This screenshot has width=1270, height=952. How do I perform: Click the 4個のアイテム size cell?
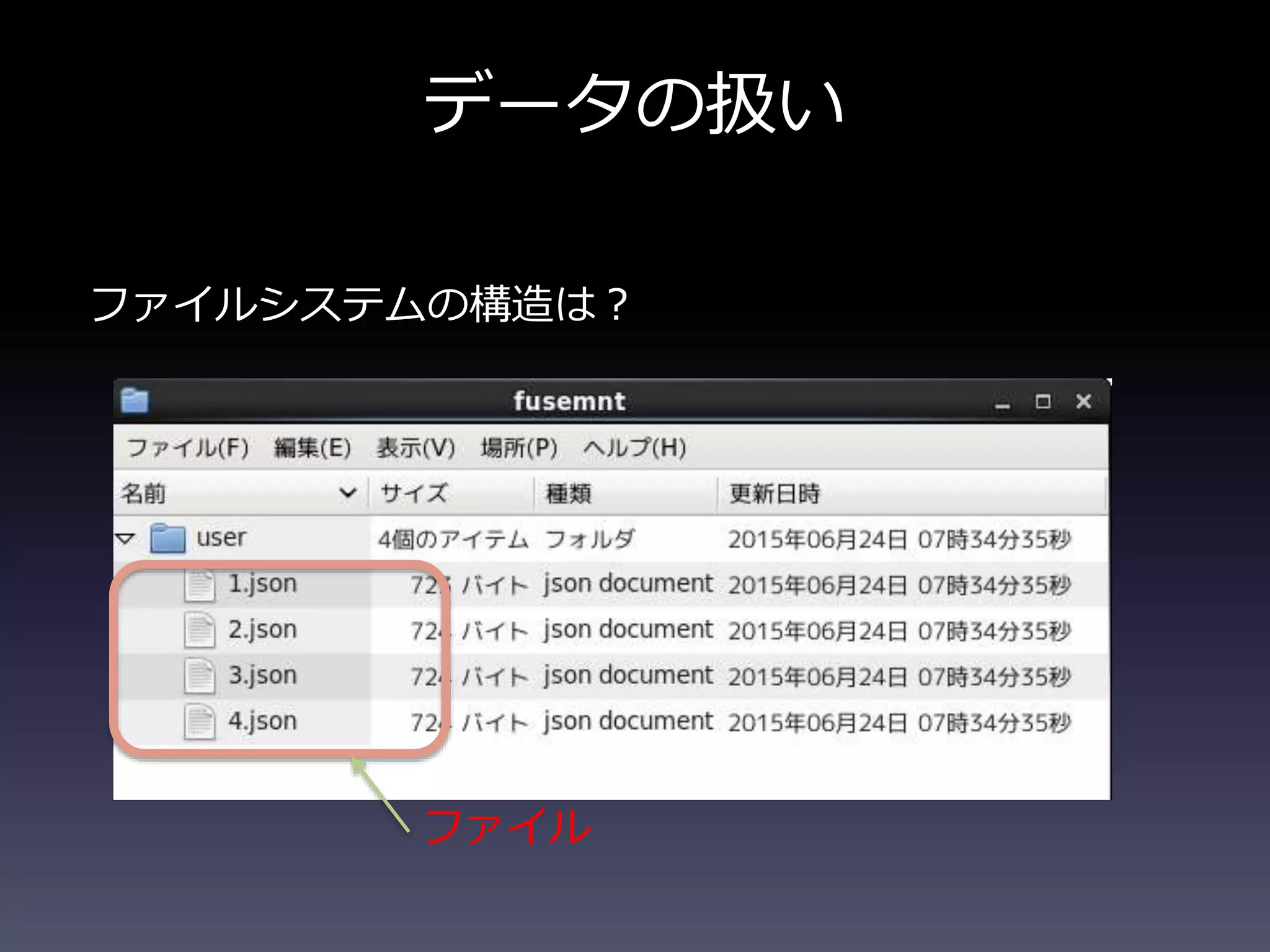tap(453, 539)
